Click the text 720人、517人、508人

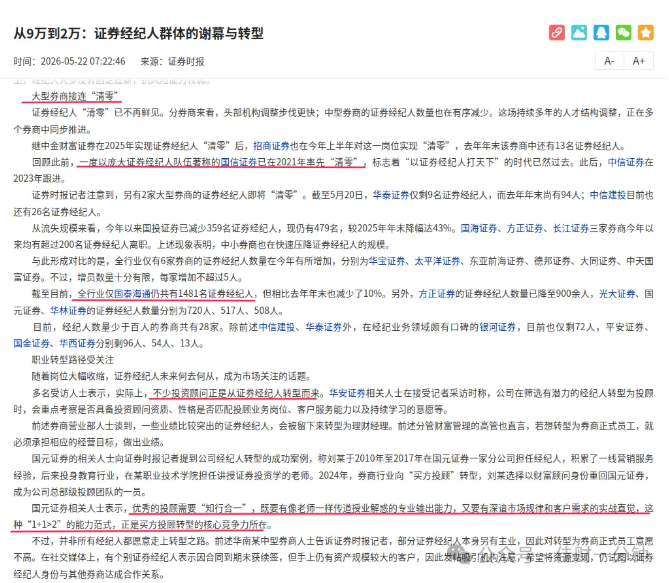[x=235, y=310]
